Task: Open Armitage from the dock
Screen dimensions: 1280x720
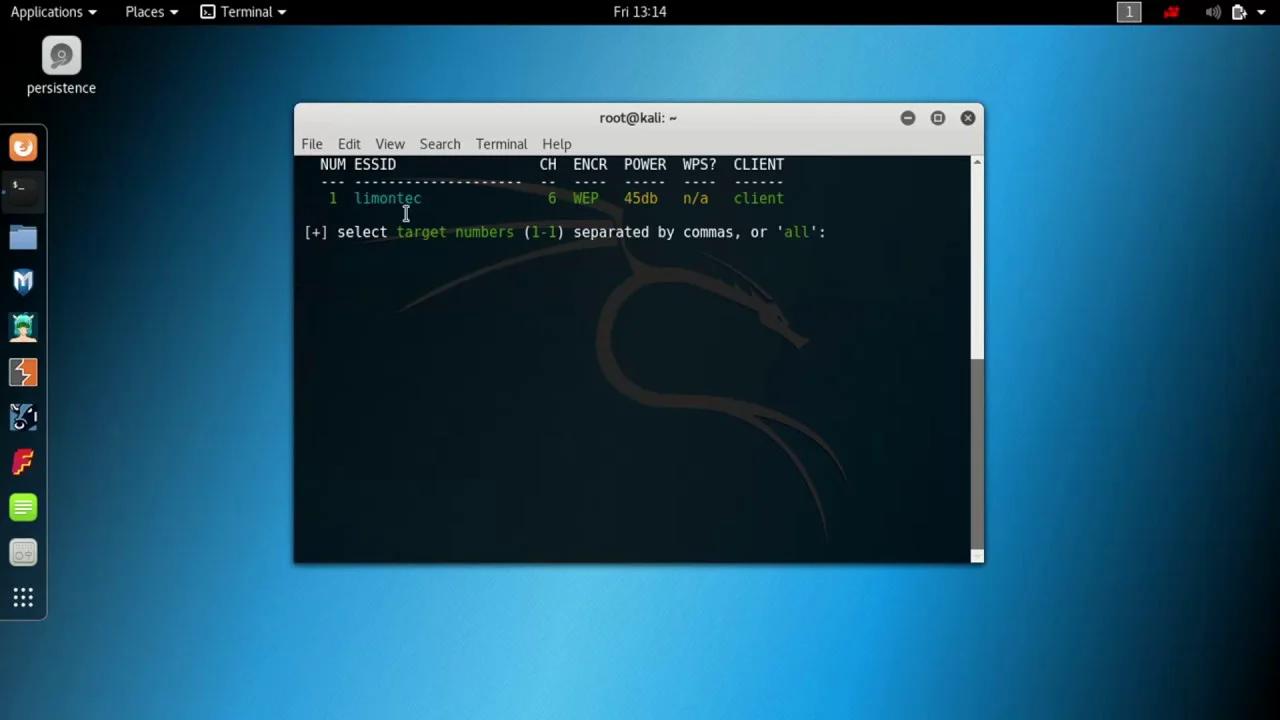Action: (23, 327)
